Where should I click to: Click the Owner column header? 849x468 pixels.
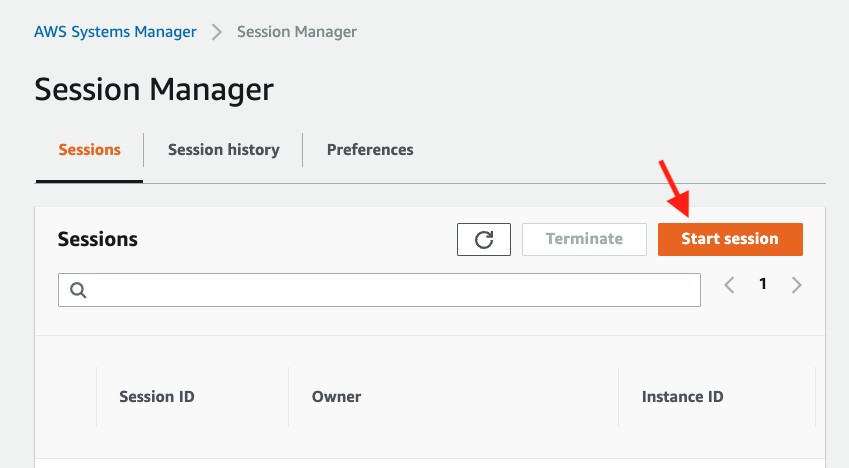pos(336,397)
